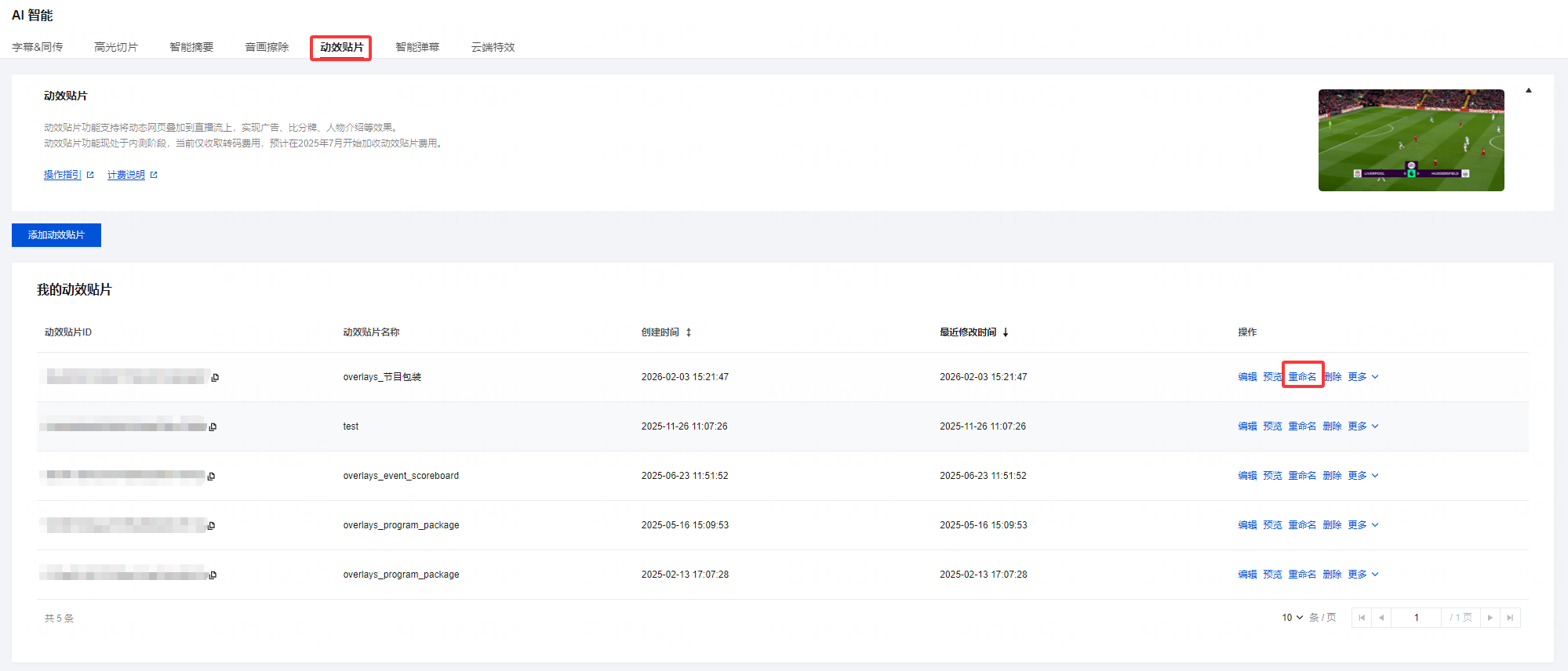
Task: Click 删除 for overlays_节目包装 row
Action: point(1332,377)
